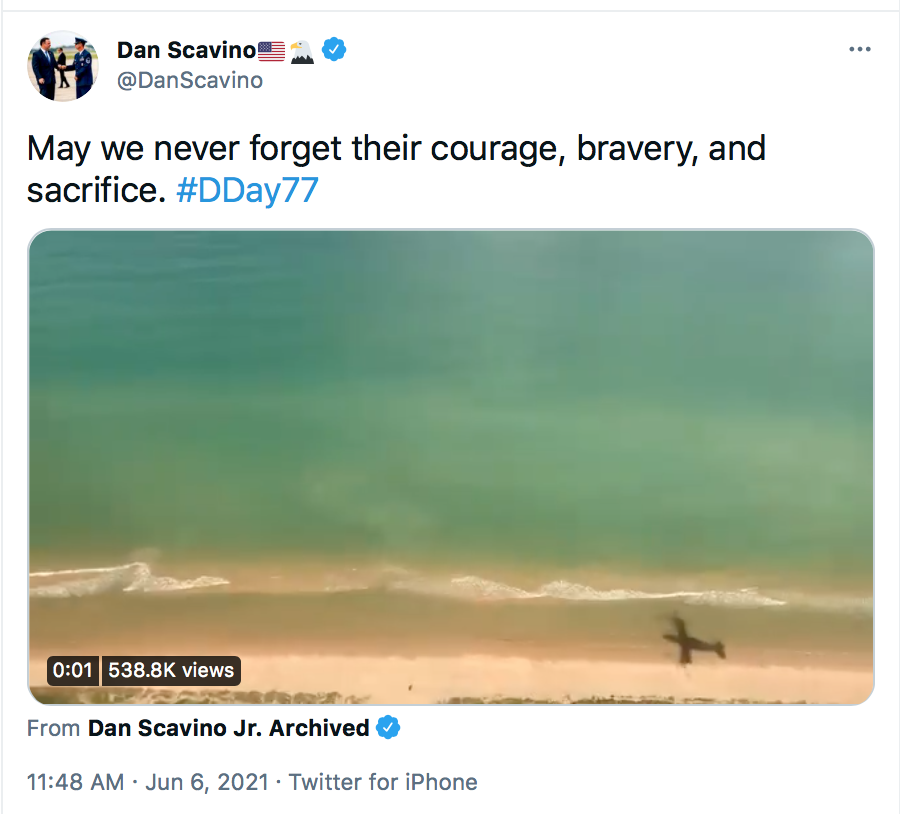Click the airplane silhouette in the video
900x814 pixels.
692,639
